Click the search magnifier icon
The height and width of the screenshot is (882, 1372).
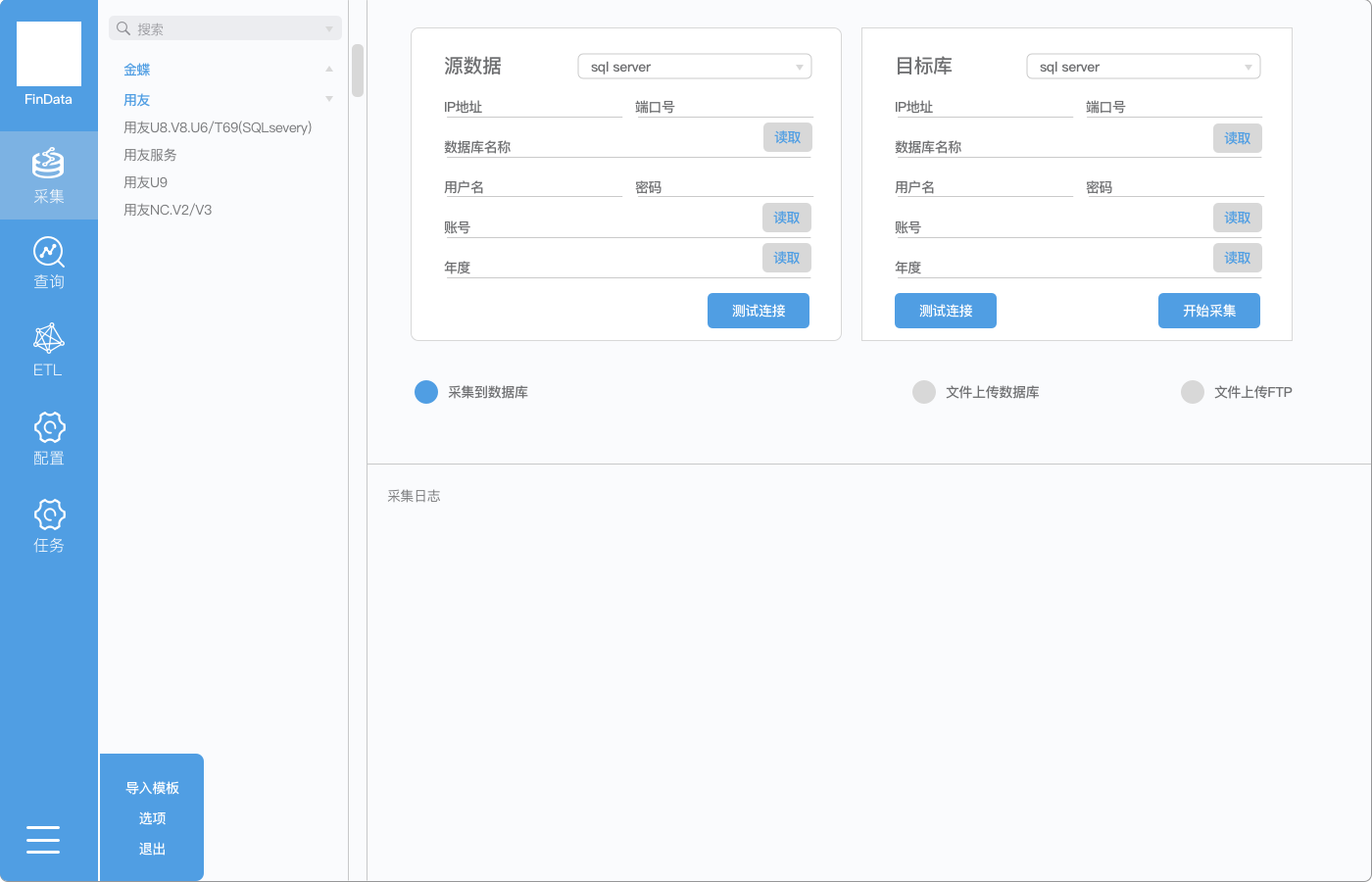[x=122, y=27]
